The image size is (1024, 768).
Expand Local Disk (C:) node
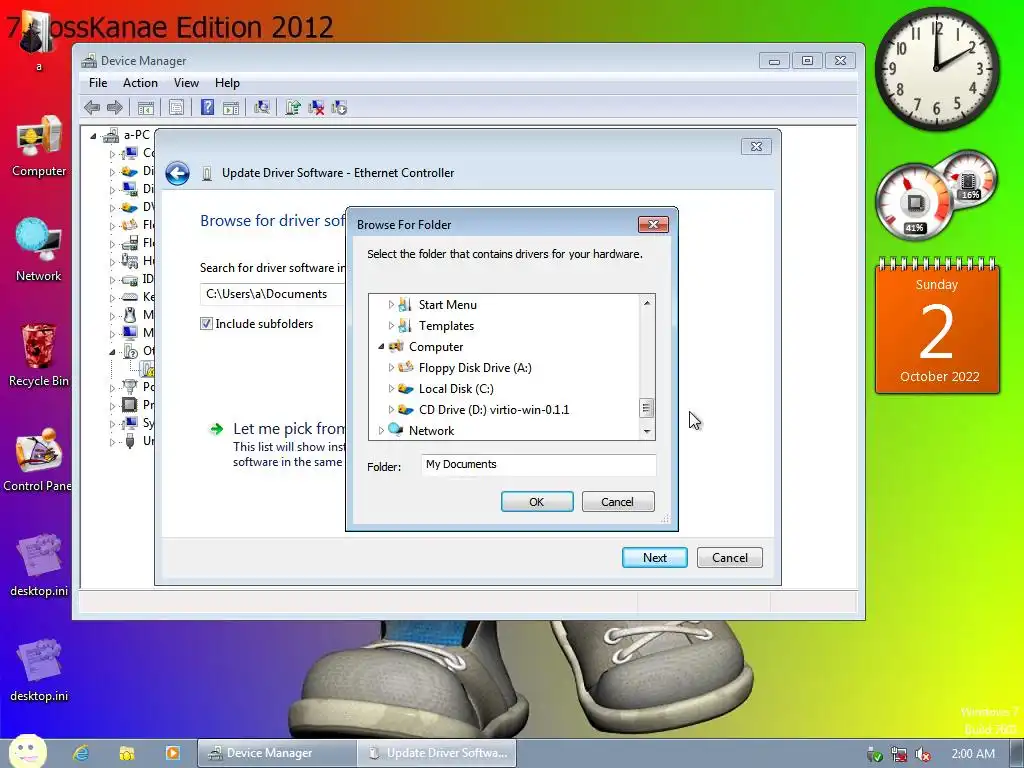391,389
